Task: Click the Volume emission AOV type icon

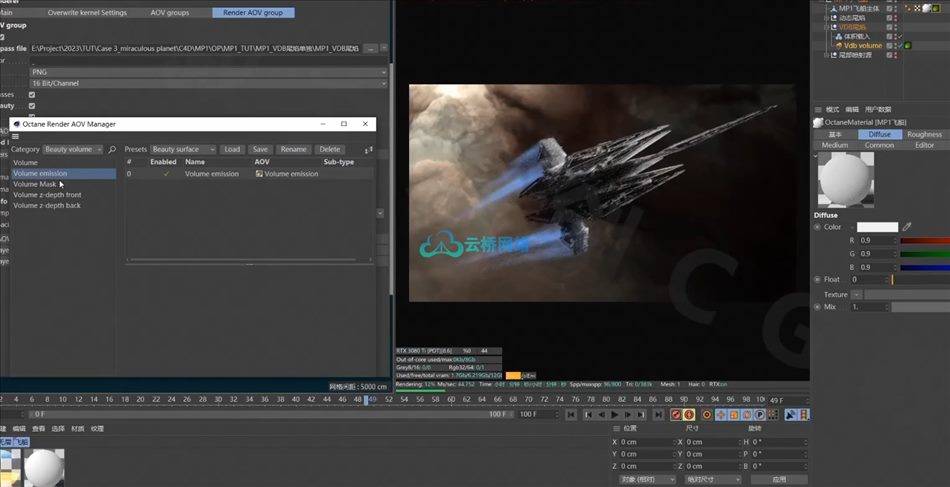Action: tap(259, 173)
